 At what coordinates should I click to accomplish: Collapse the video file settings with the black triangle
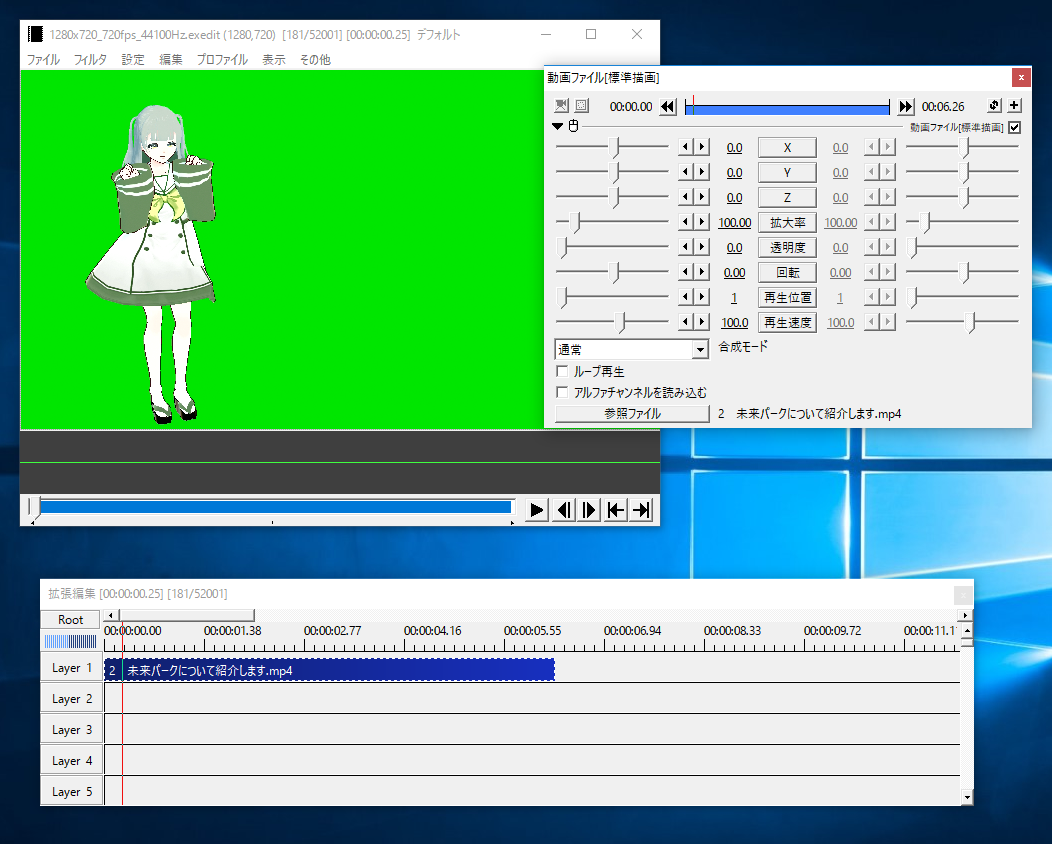[x=558, y=126]
